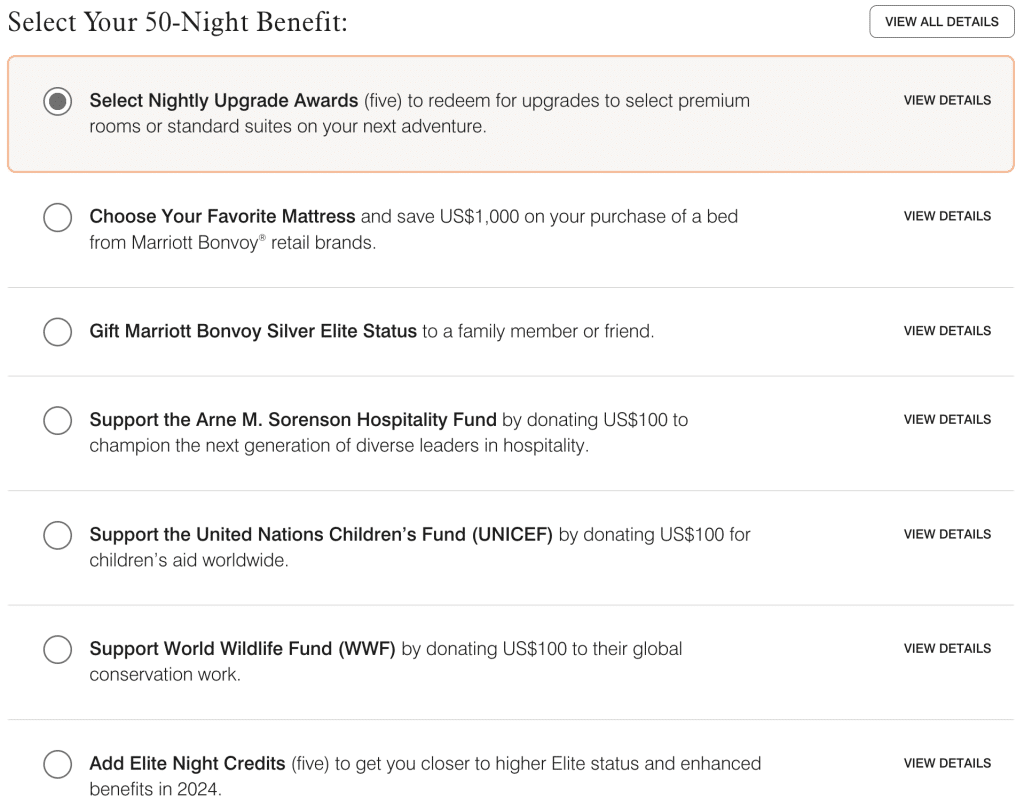View details for UNICEF donation
1024x806 pixels.
[x=947, y=534]
